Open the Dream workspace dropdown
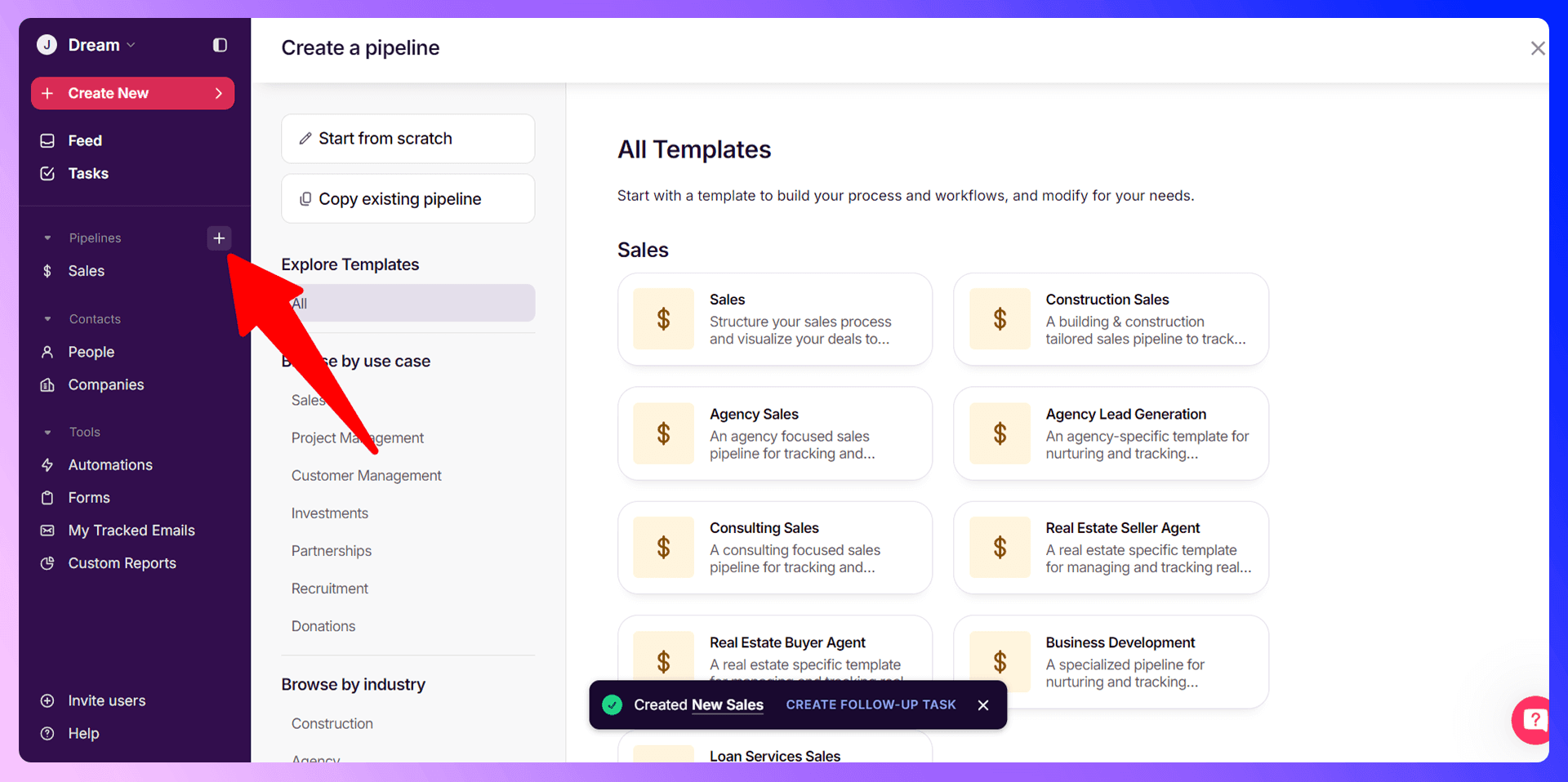 (101, 45)
